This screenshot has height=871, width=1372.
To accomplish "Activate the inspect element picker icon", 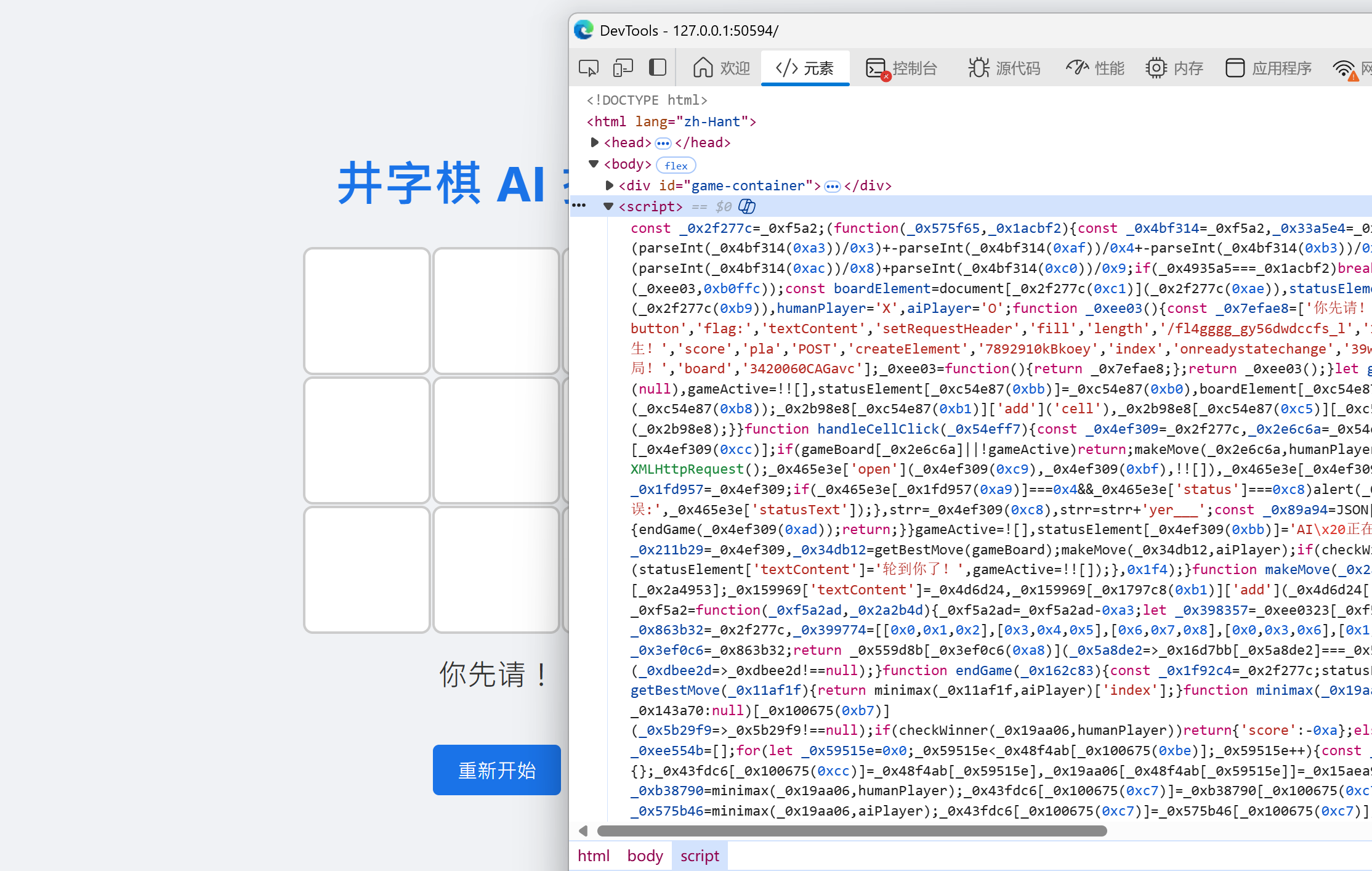I will [x=588, y=68].
